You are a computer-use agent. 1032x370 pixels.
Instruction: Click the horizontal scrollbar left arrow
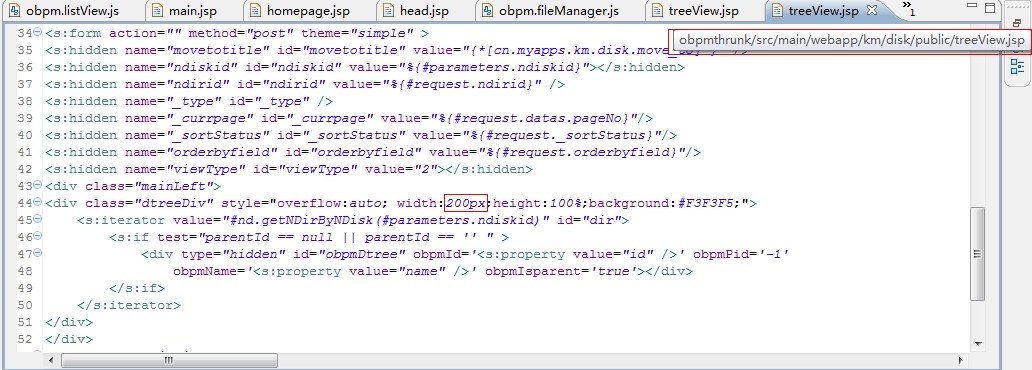click(50, 360)
